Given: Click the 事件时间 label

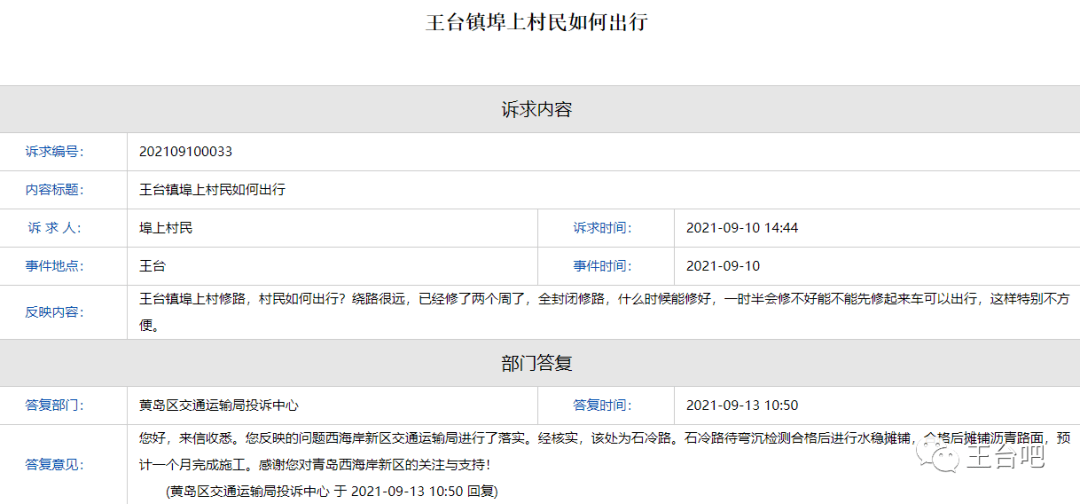Looking at the screenshot, I should pyautogui.click(x=603, y=266).
